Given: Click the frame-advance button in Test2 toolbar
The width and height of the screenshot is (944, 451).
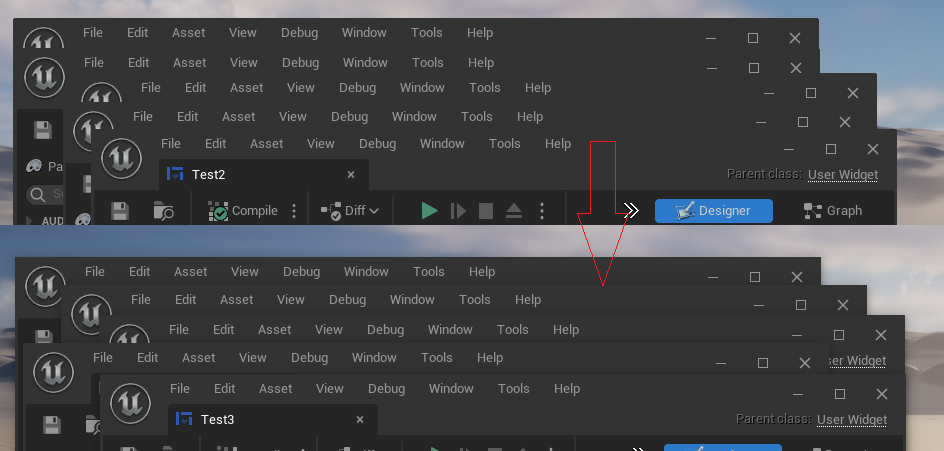Looking at the screenshot, I should 458,211.
